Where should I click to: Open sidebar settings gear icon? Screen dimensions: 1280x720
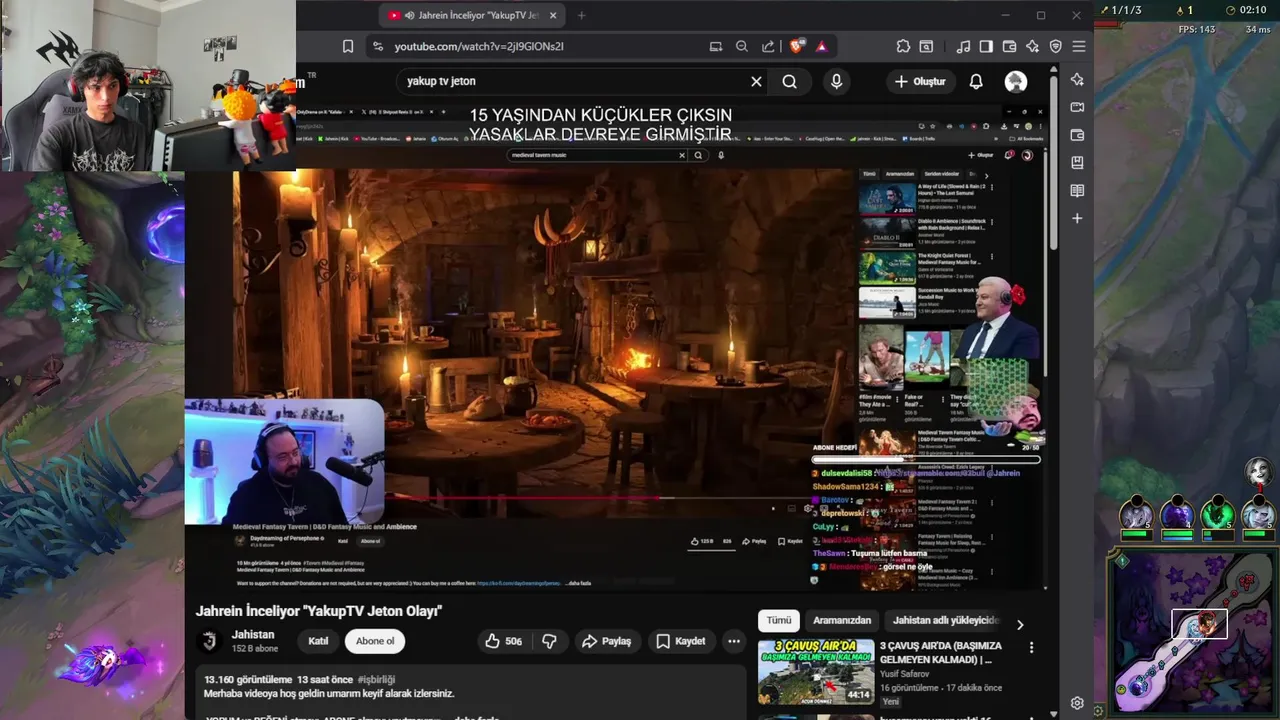[1077, 703]
